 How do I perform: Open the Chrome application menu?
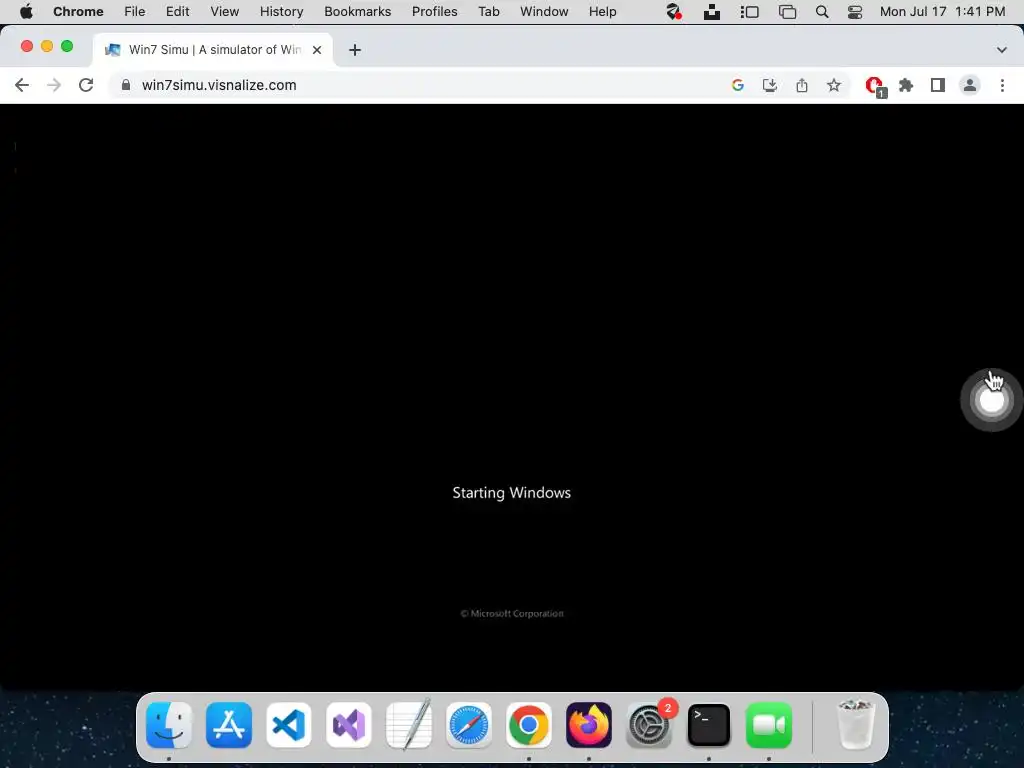78,12
